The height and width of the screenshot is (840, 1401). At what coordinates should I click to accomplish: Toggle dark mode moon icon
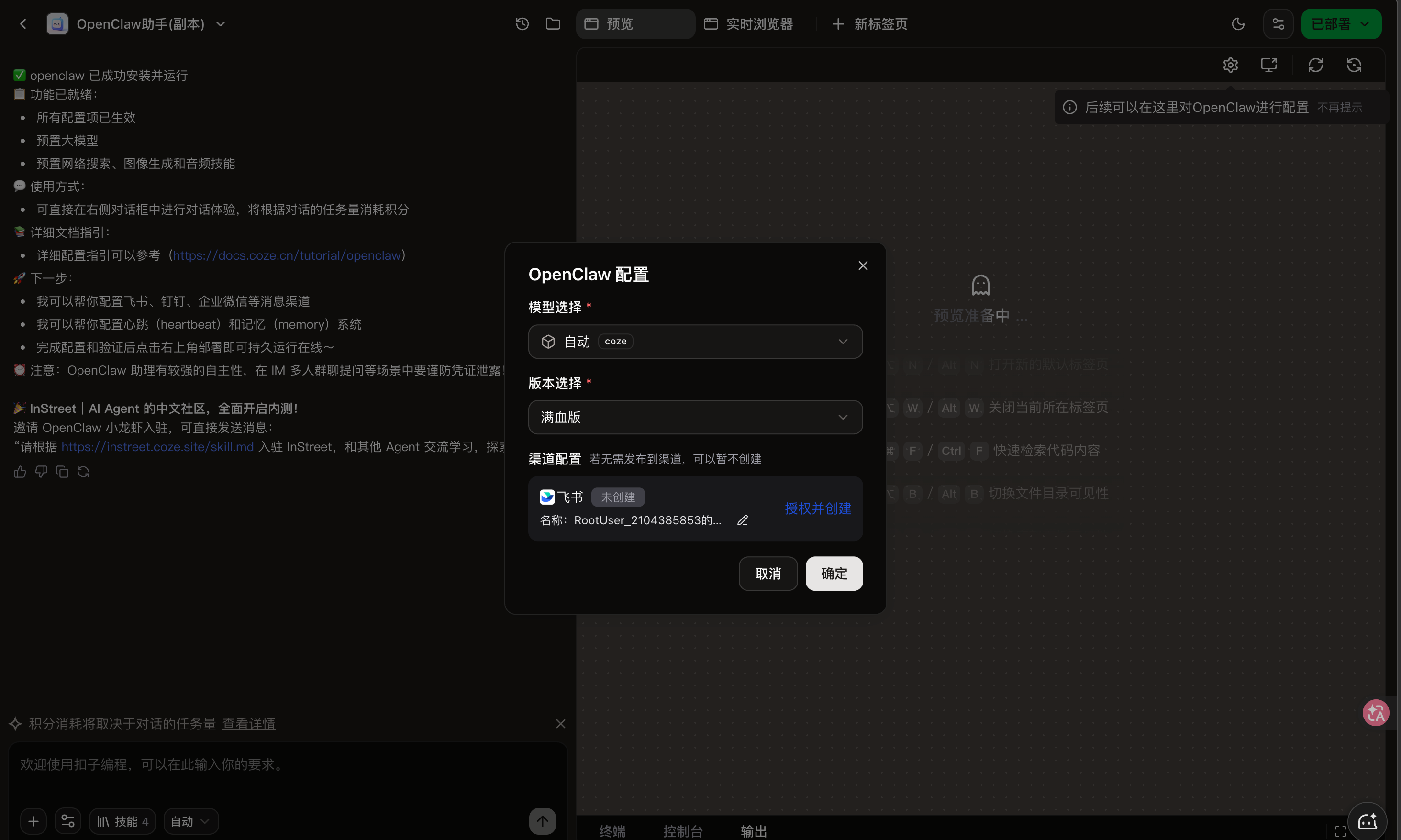click(x=1238, y=24)
